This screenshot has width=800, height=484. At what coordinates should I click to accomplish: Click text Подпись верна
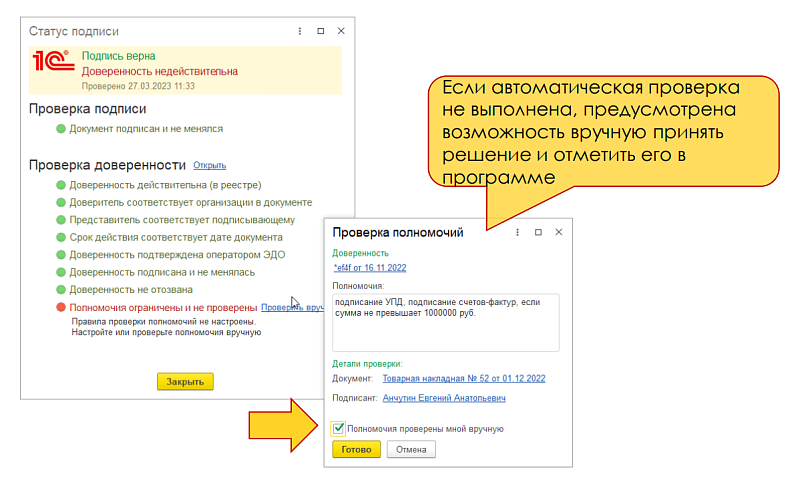pos(118,56)
